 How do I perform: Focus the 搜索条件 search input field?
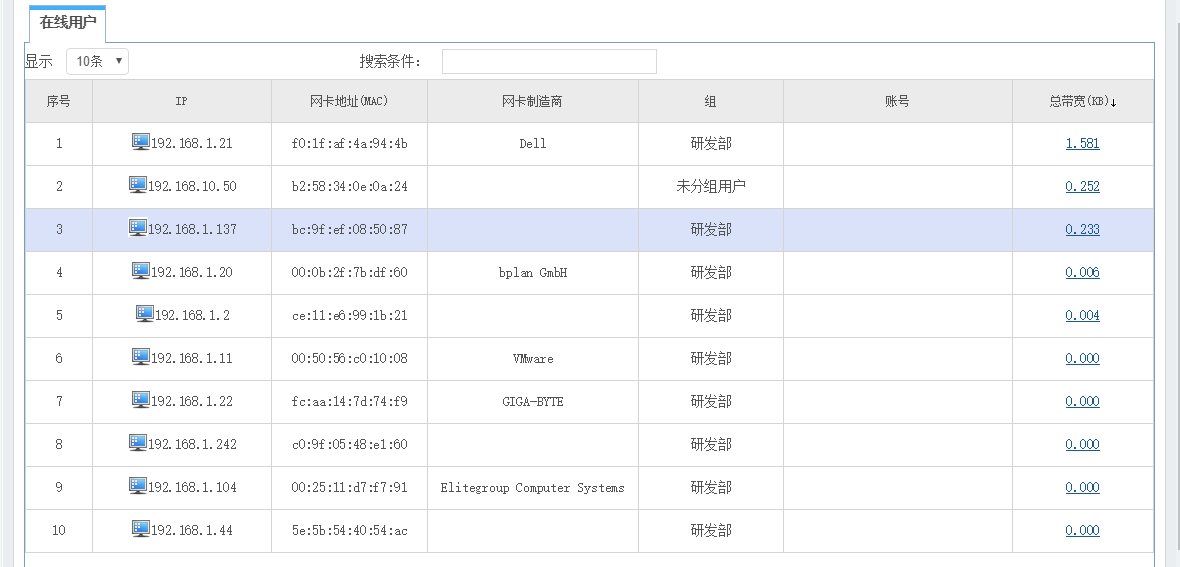pos(549,62)
